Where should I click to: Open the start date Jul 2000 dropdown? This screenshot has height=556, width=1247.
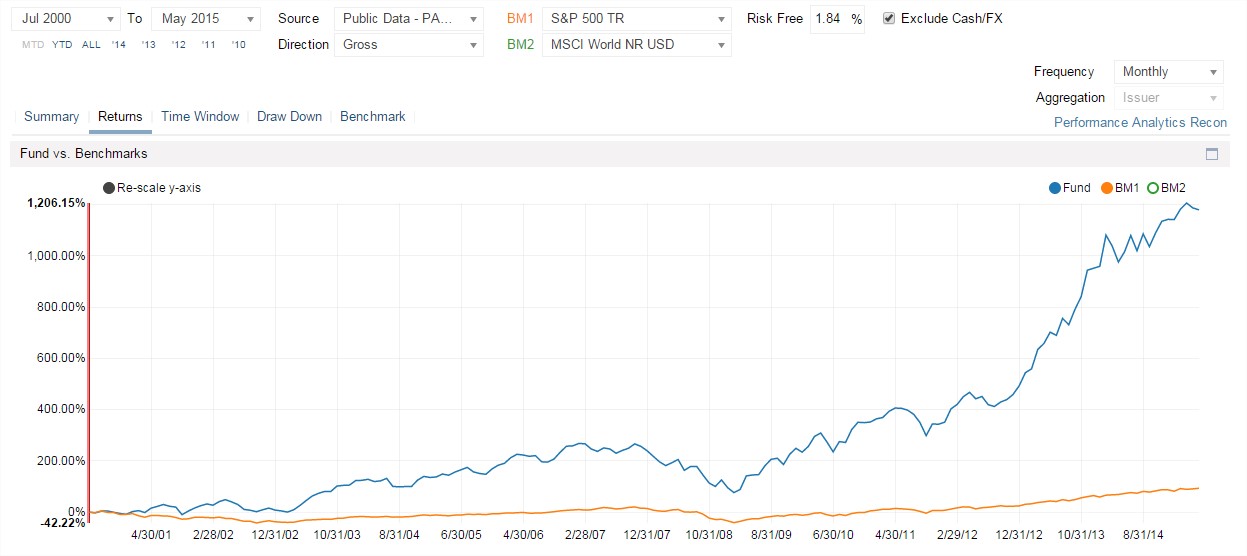point(66,19)
